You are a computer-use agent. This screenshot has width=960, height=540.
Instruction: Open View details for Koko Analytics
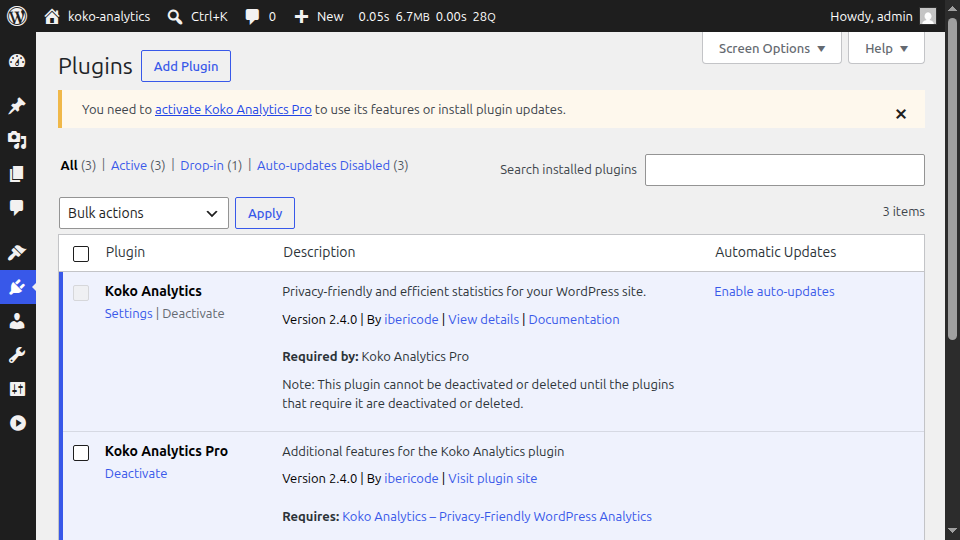[x=484, y=320]
